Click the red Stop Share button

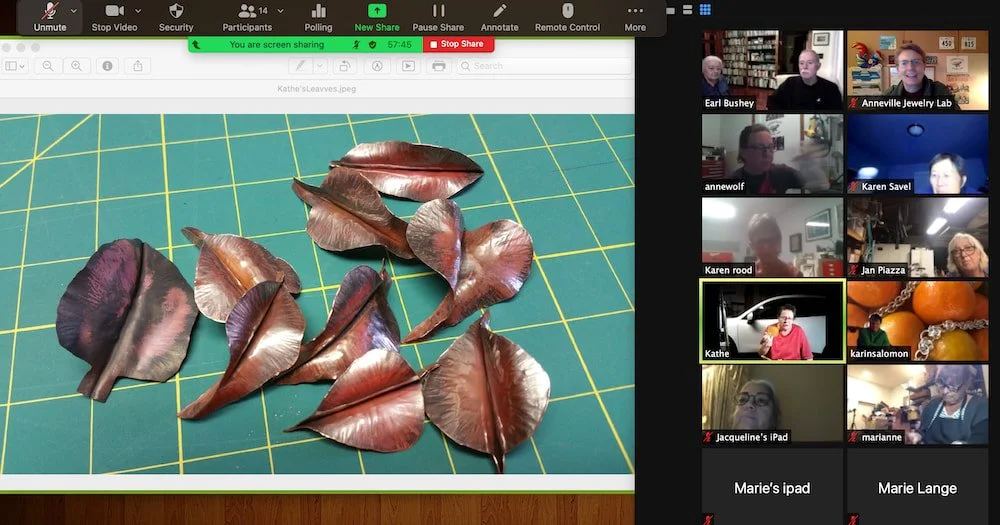[x=458, y=44]
